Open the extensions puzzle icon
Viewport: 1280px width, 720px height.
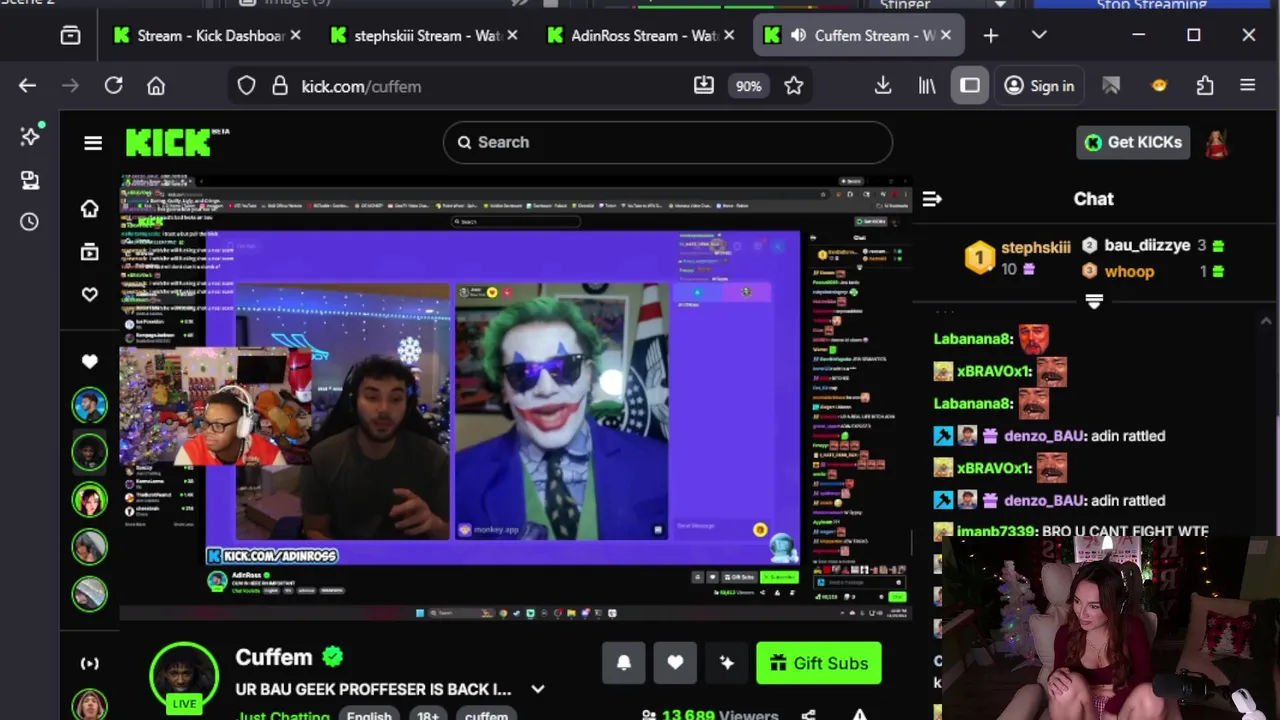pos(1205,86)
